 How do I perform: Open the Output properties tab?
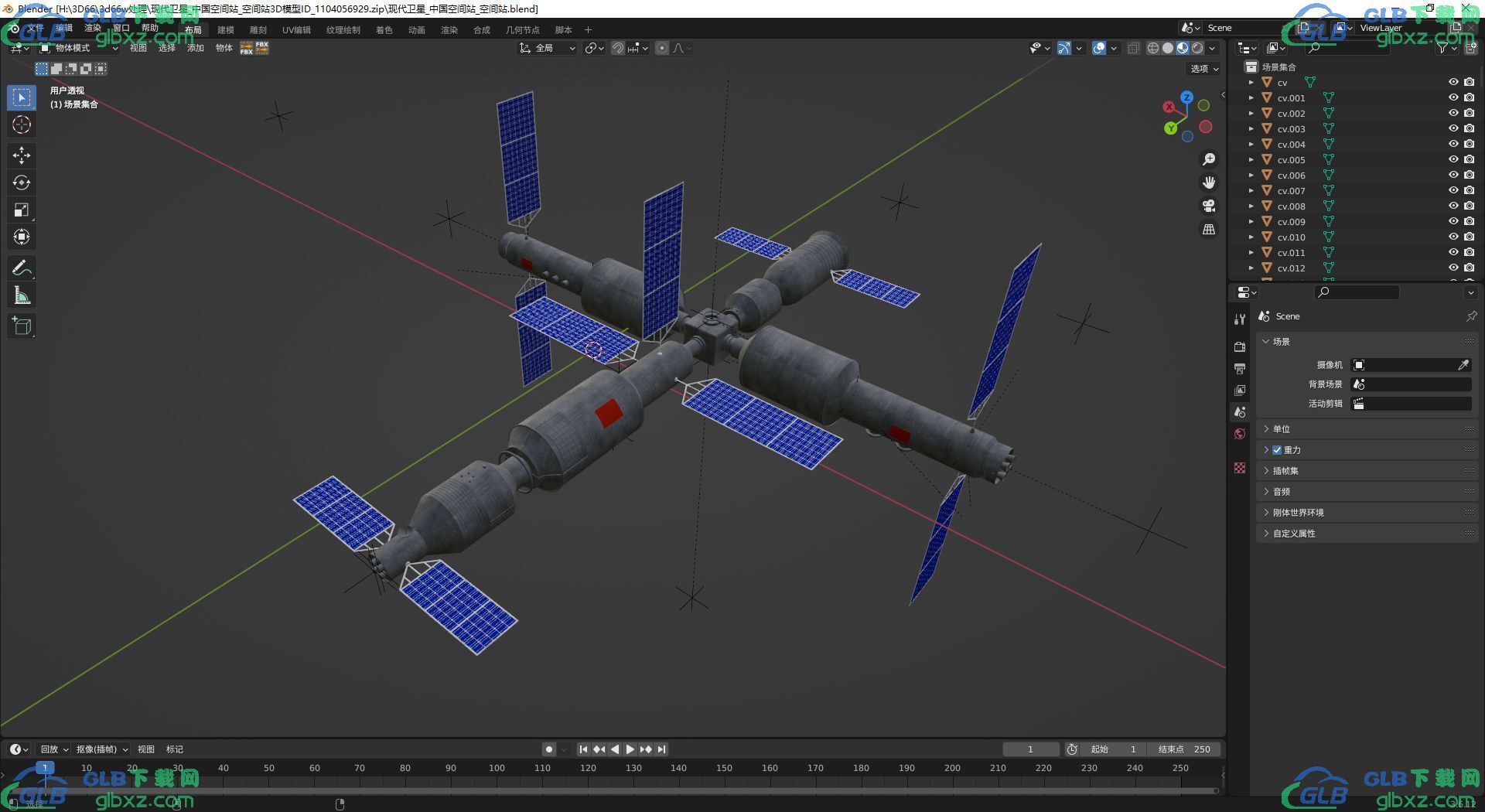(1240, 368)
